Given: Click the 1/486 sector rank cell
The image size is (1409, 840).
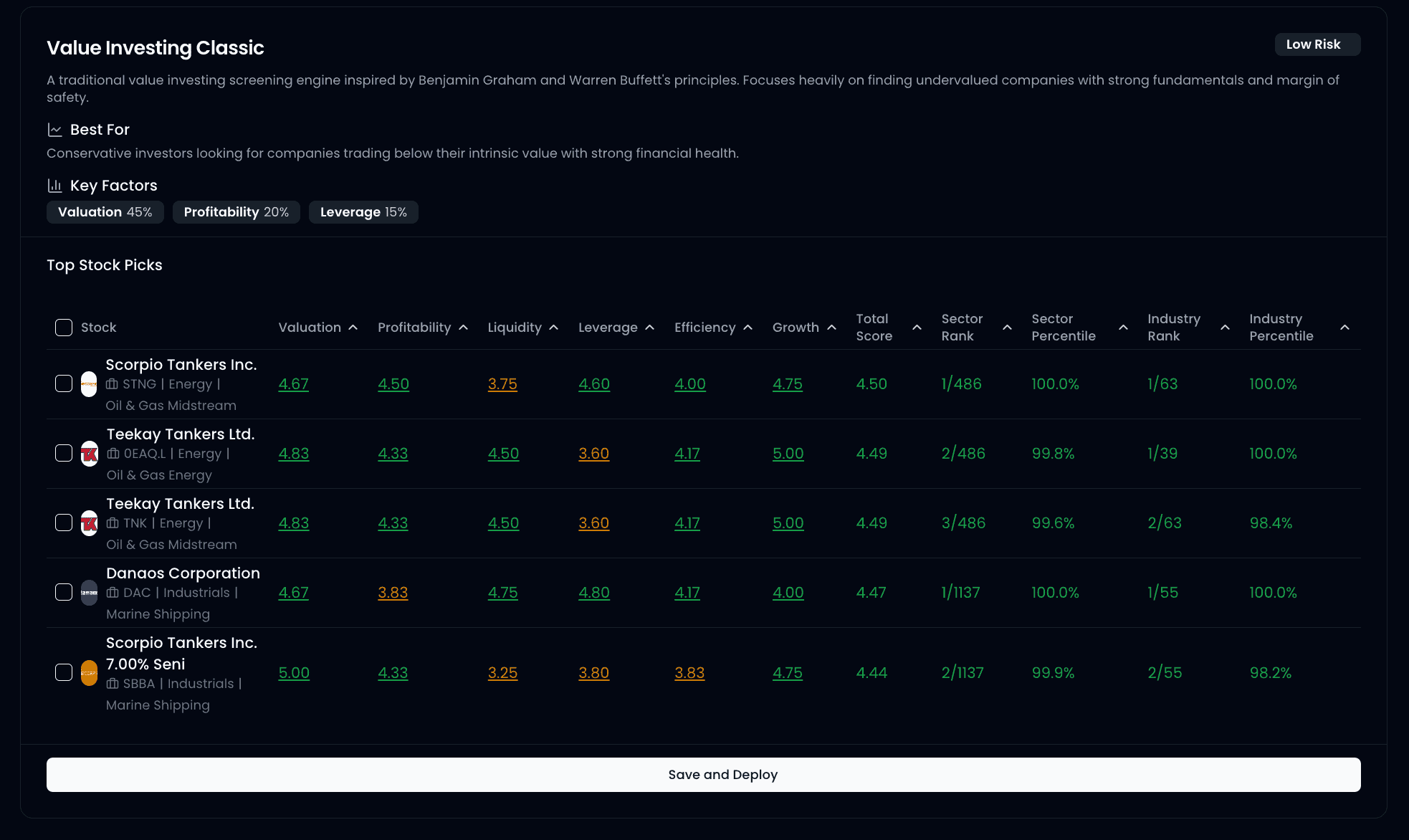Looking at the screenshot, I should coord(962,384).
